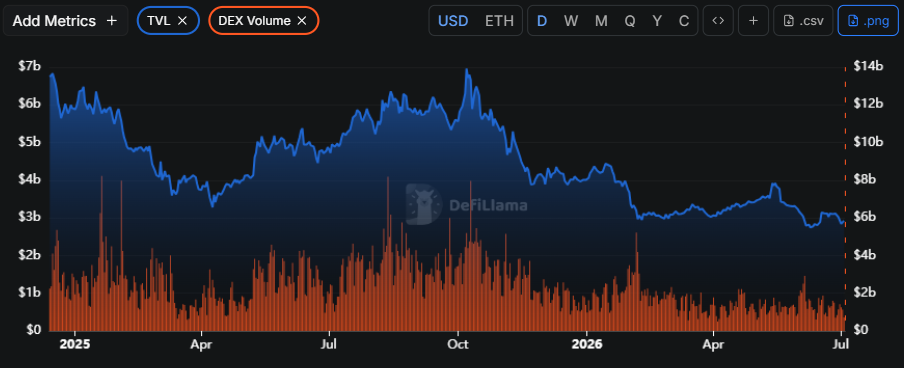This screenshot has height=368, width=904.
Task: Select daily D interval
Action: click(542, 21)
